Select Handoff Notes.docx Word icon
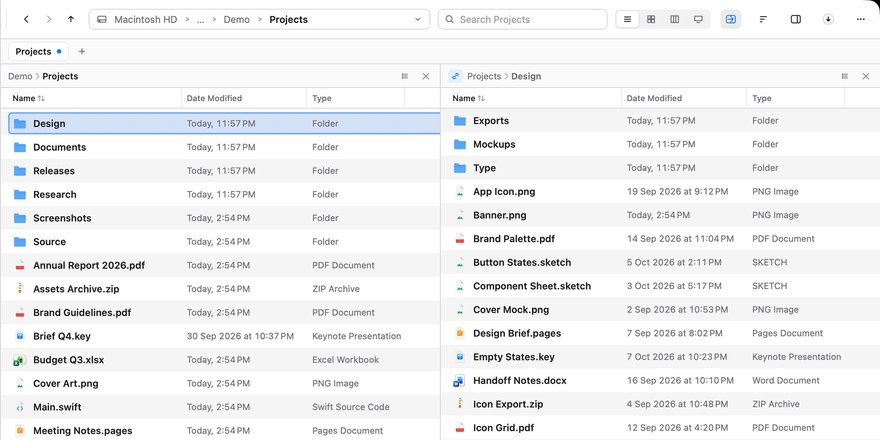This screenshot has height=440, width=880. pos(460,381)
